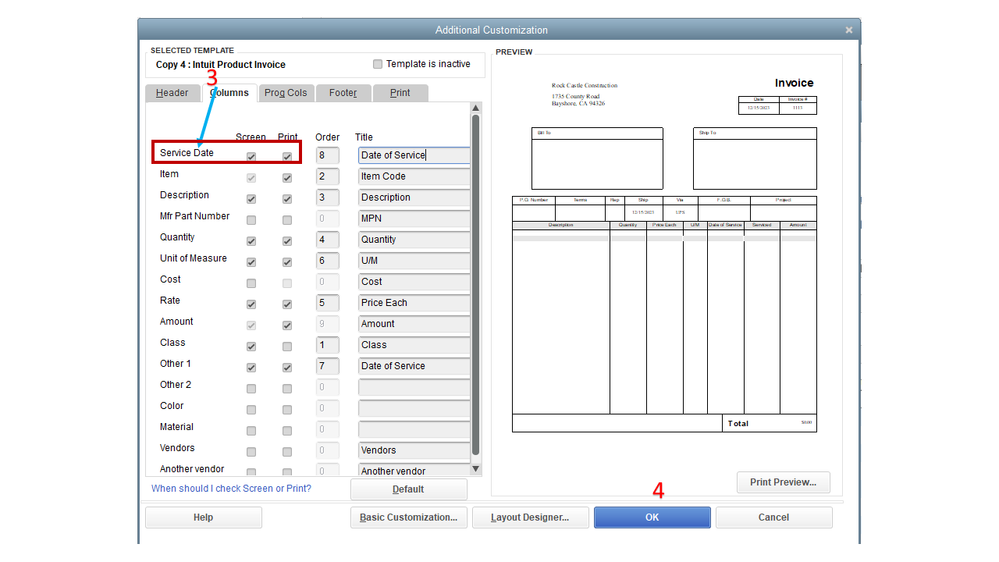Edit the Other 1 title field
Viewport: 999px width, 562px height.
click(414, 366)
